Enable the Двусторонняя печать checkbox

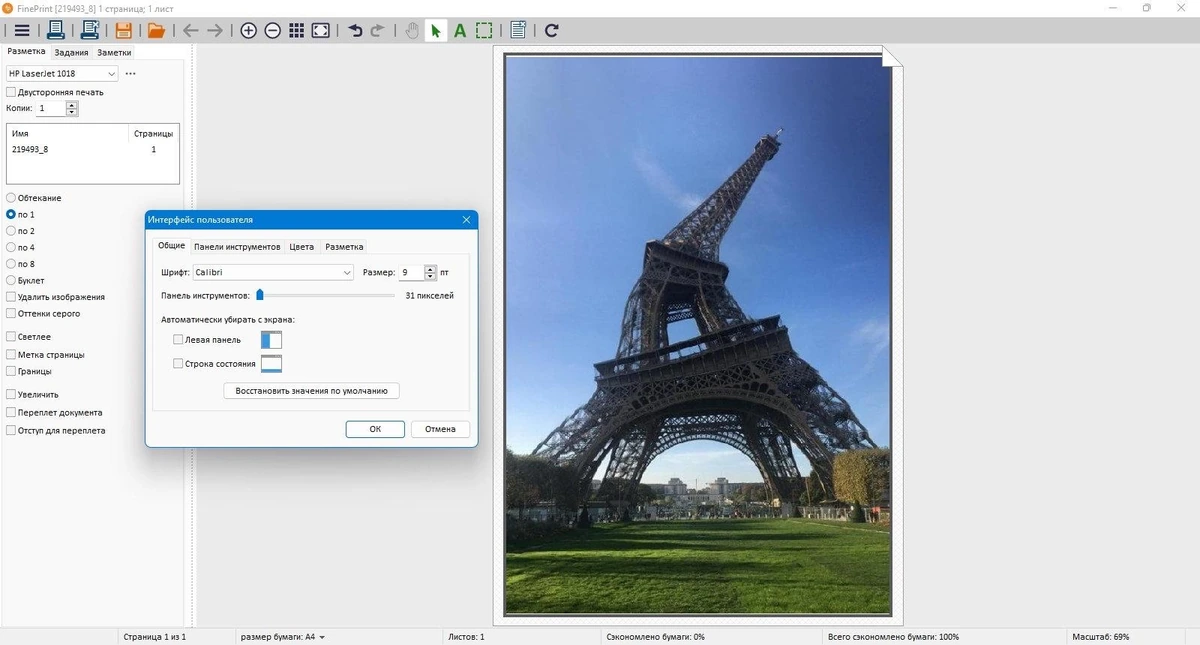point(11,92)
